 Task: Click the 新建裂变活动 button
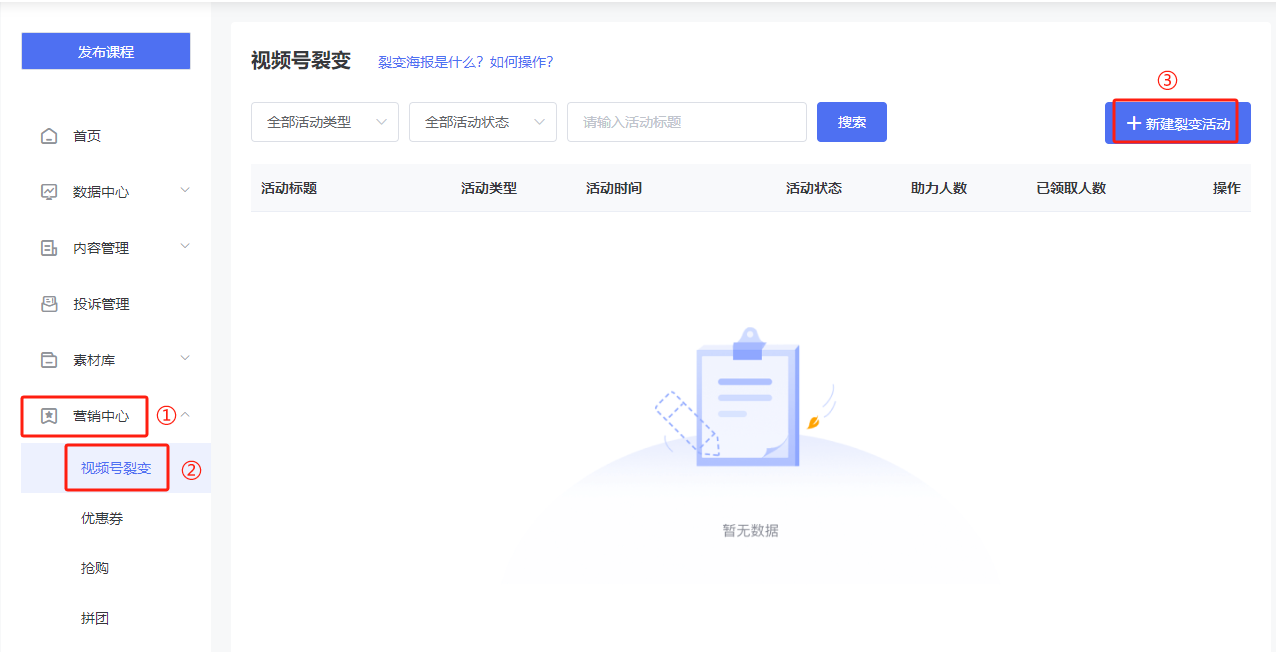click(x=1178, y=123)
